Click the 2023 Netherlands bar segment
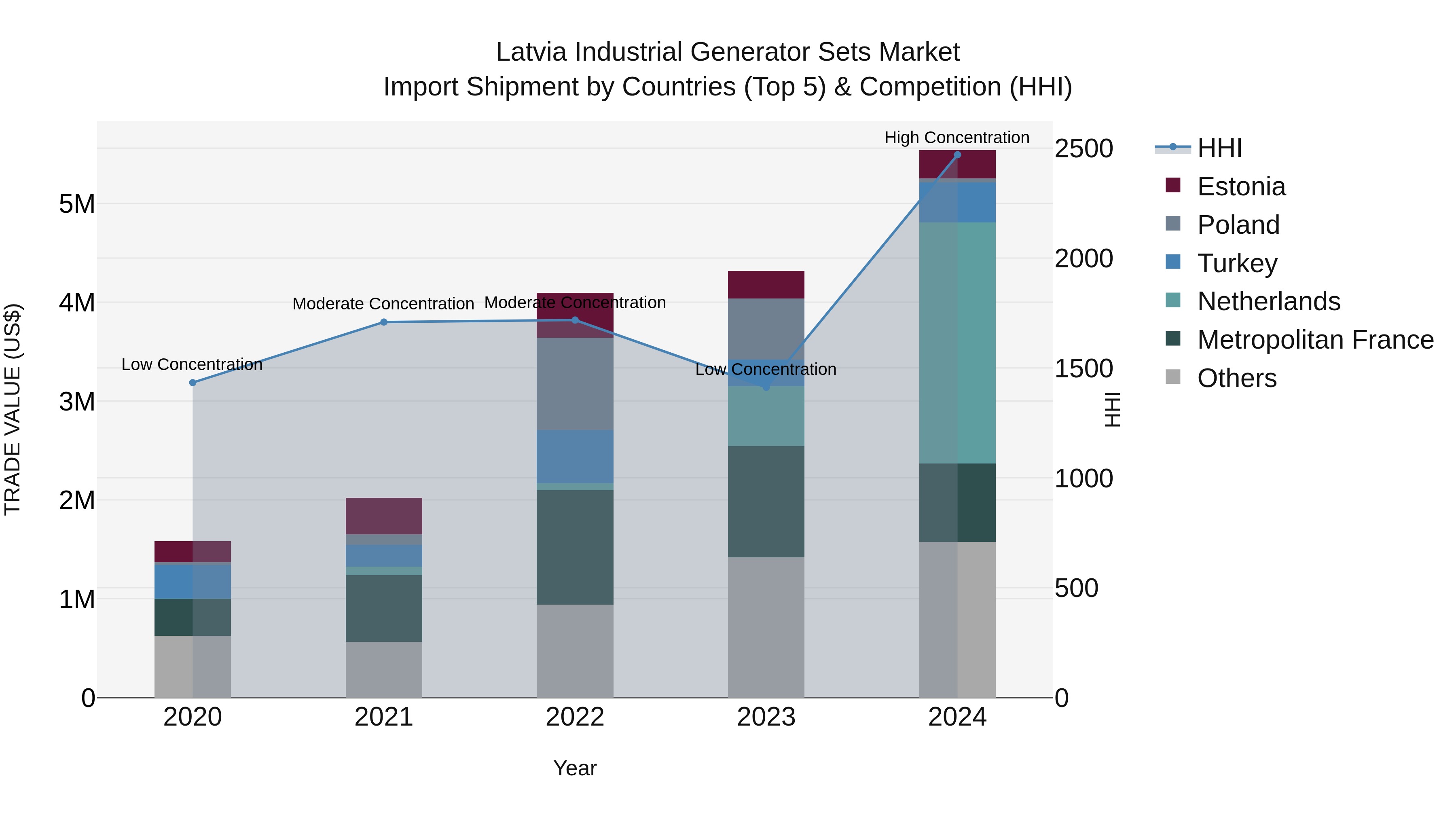The image size is (1456, 819). click(766, 417)
